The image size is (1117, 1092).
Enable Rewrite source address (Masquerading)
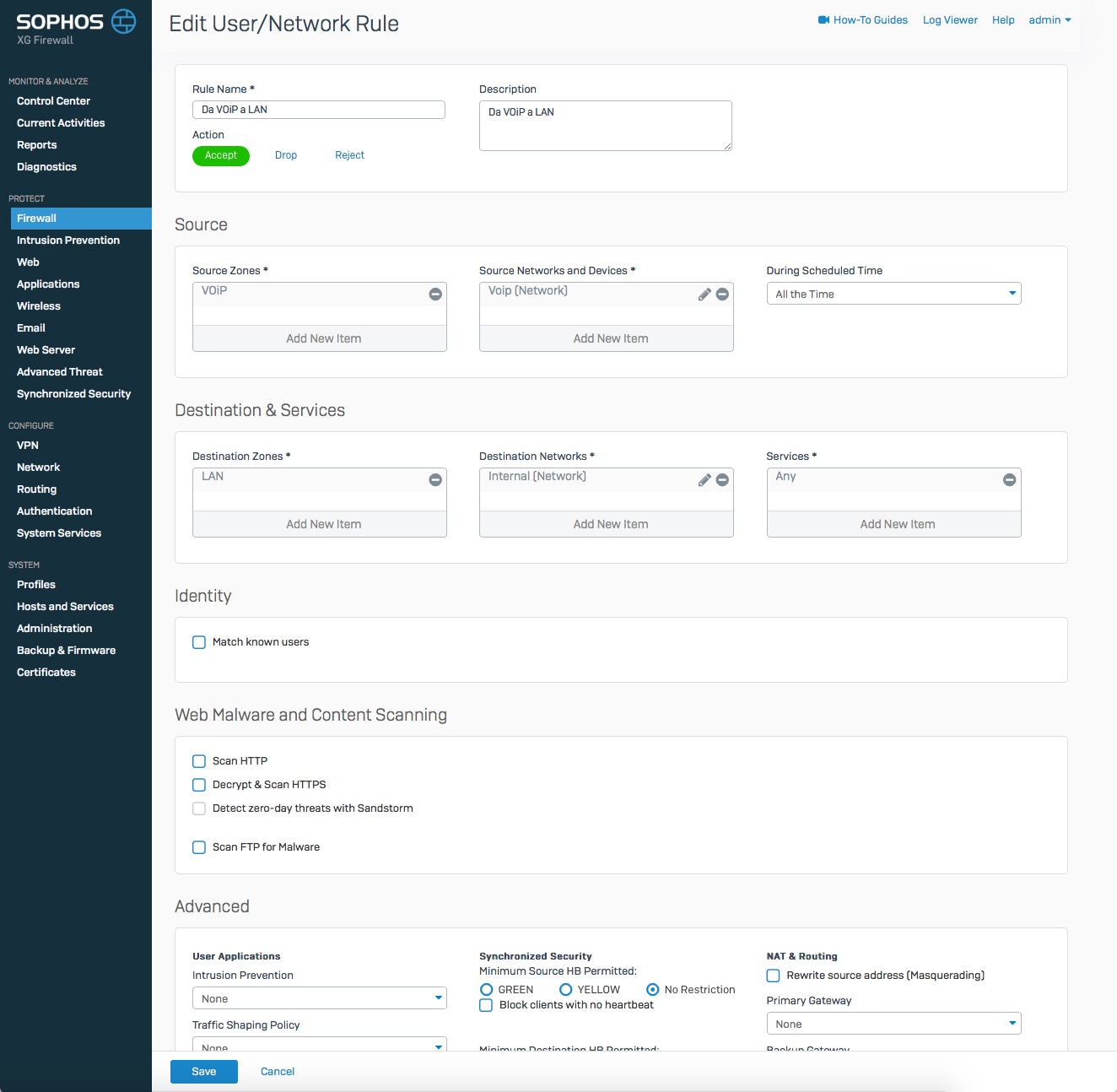(773, 976)
